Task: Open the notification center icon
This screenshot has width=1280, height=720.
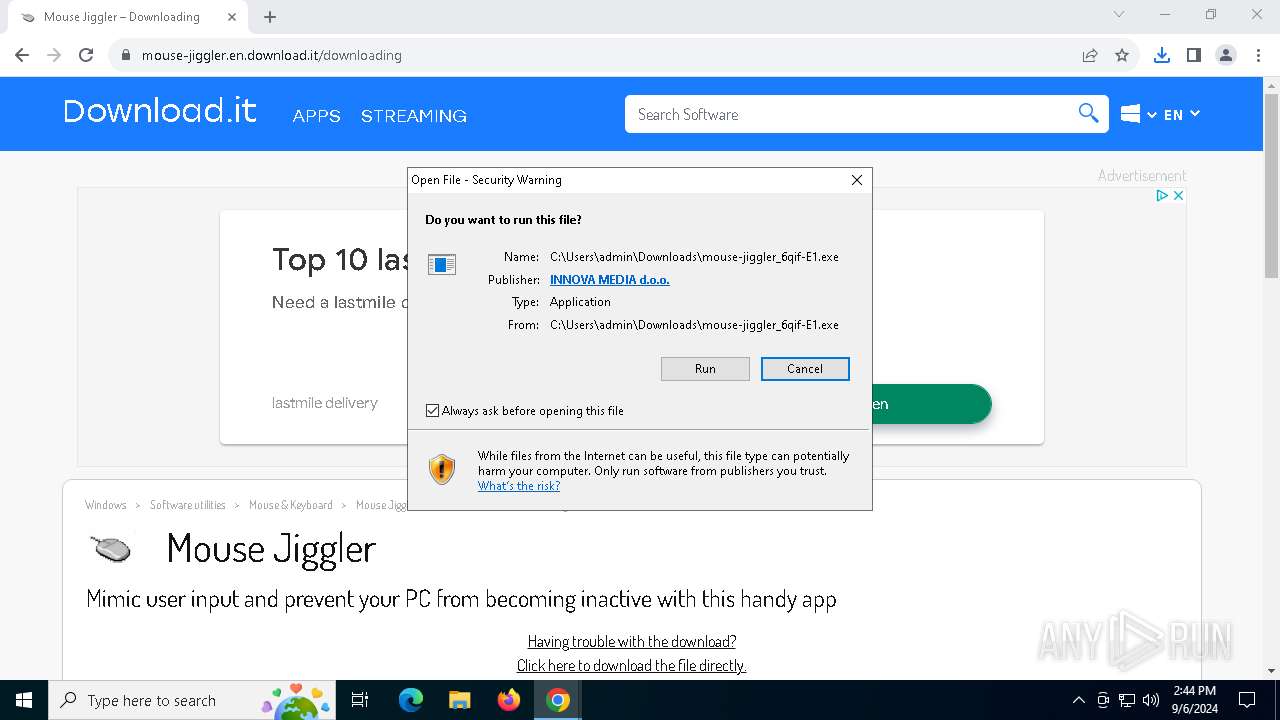Action: click(1247, 700)
